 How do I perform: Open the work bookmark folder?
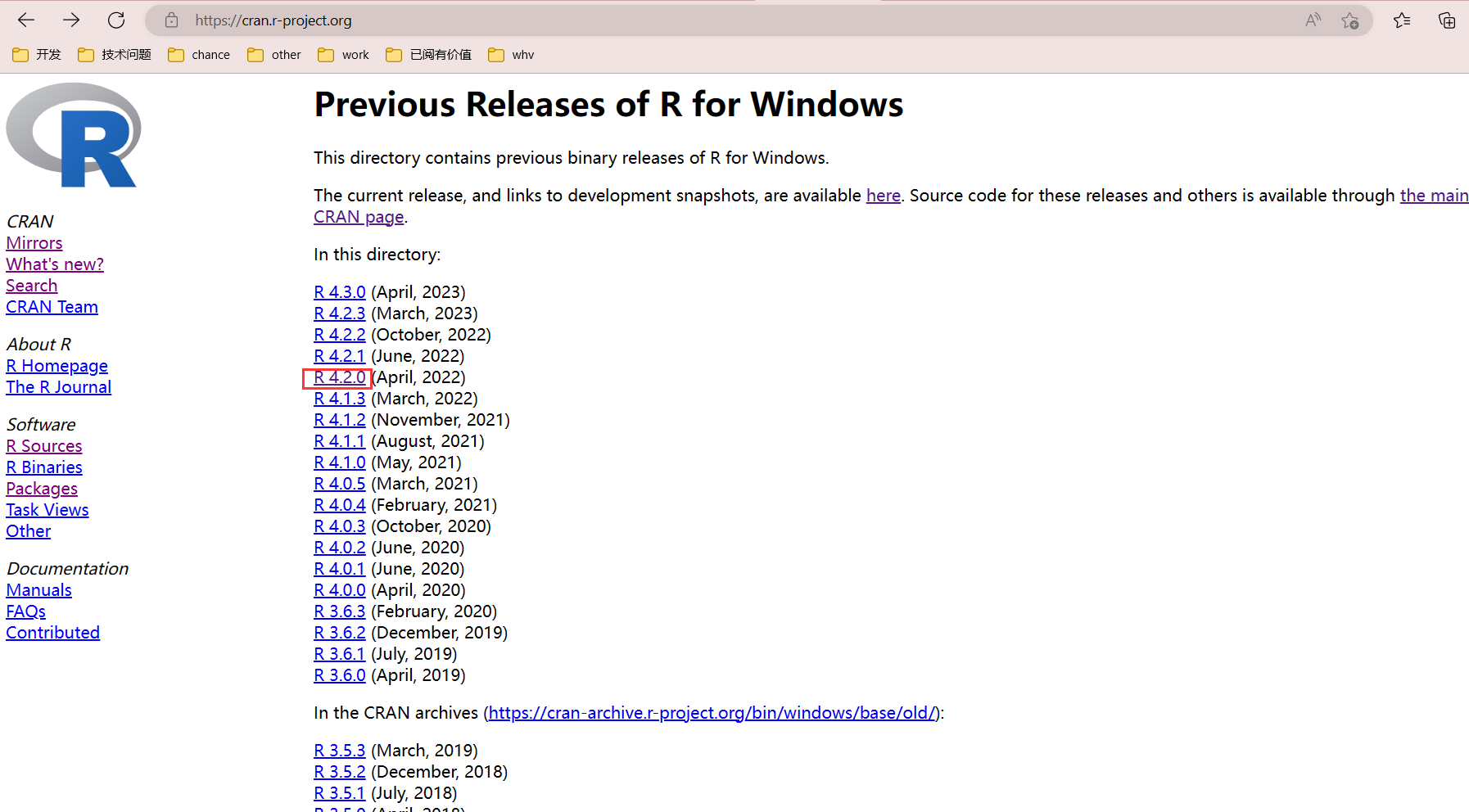click(344, 55)
